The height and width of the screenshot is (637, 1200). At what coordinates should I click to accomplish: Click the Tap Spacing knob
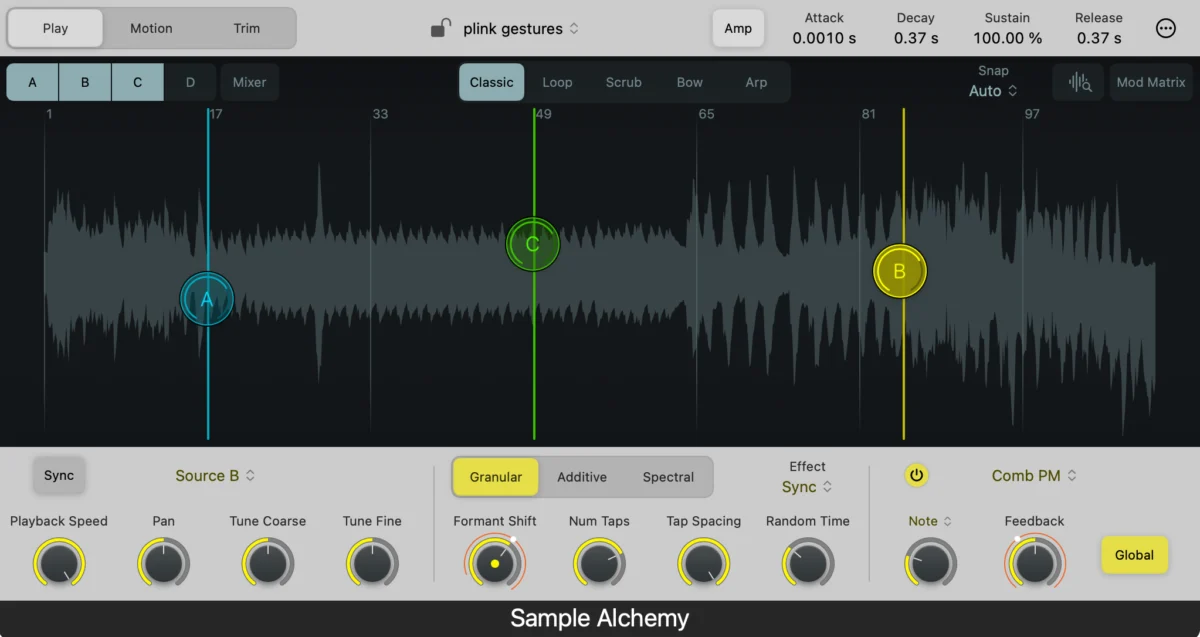(x=704, y=563)
